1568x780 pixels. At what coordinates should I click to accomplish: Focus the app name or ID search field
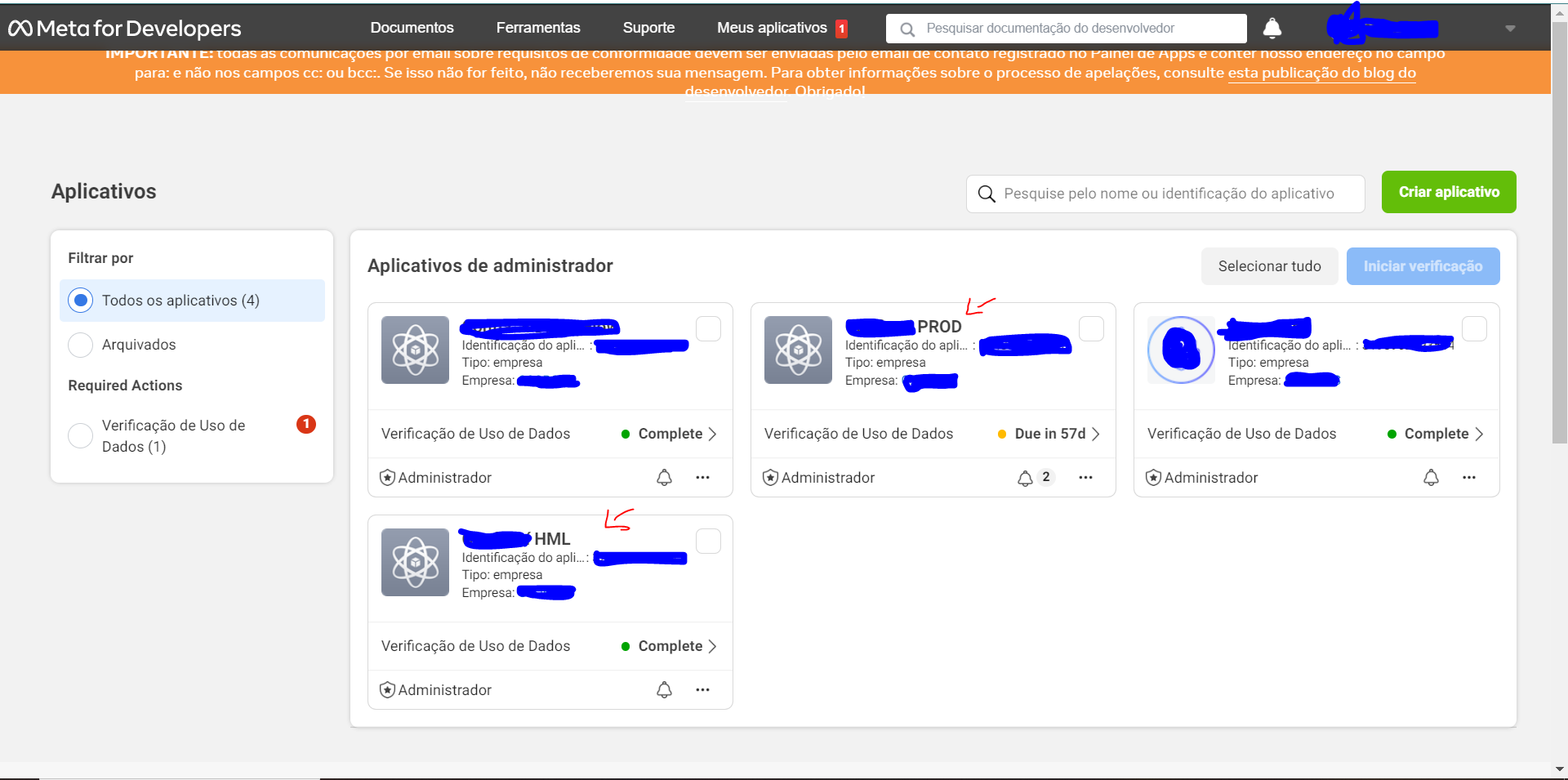(1165, 194)
